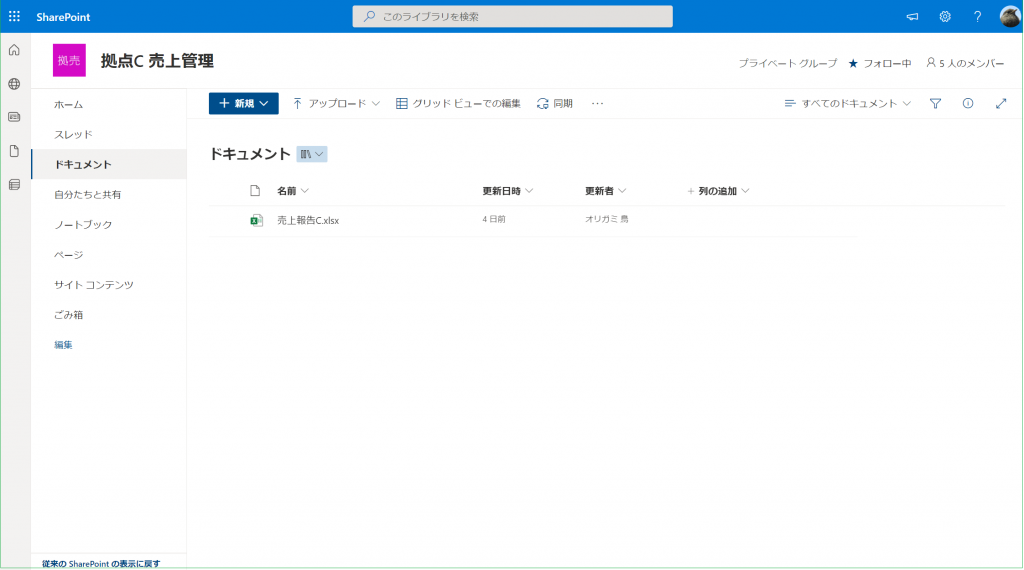
Task: Open the filter pane funnel icon
Action: point(935,103)
